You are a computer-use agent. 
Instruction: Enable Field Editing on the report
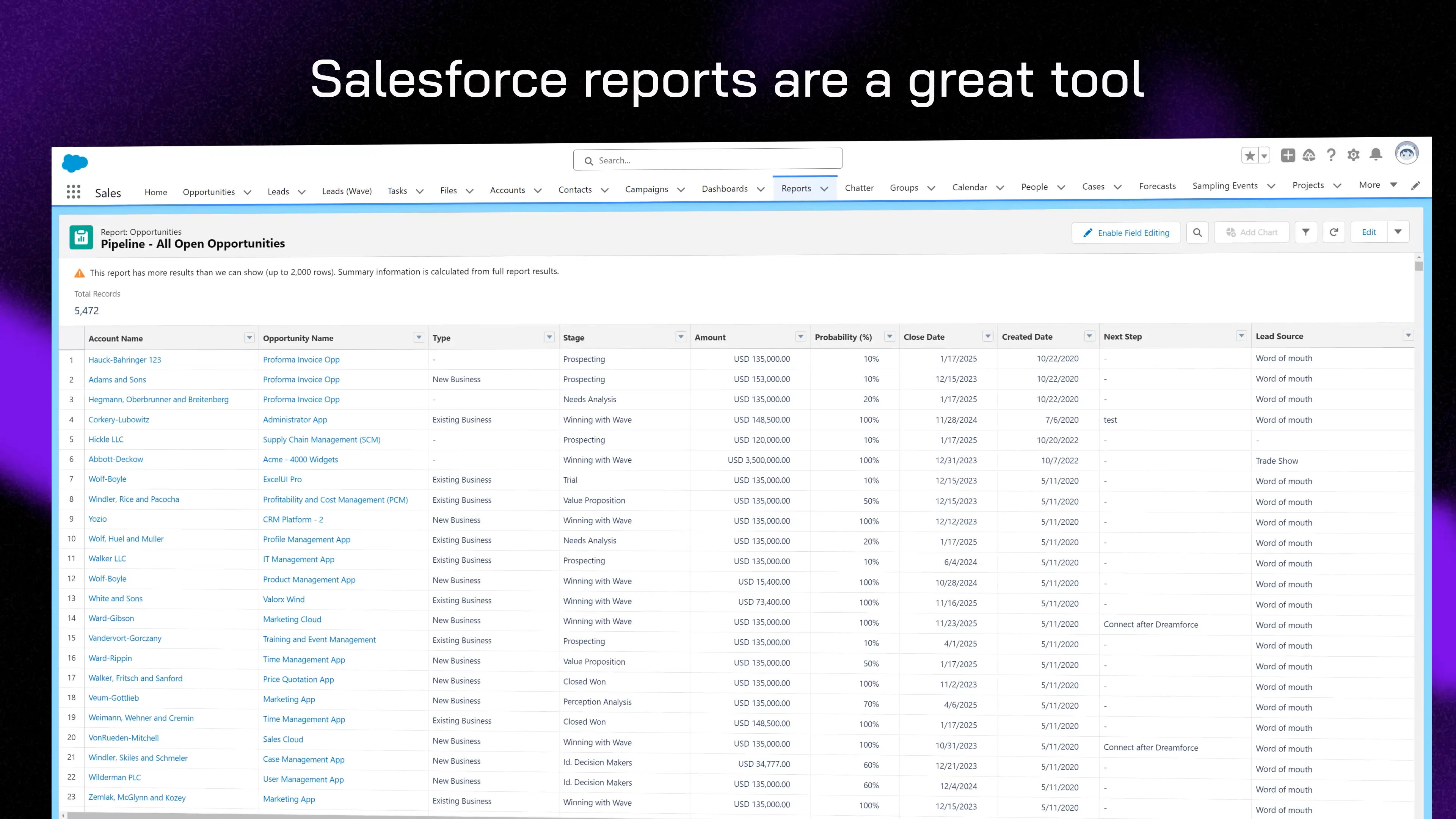tap(1126, 232)
